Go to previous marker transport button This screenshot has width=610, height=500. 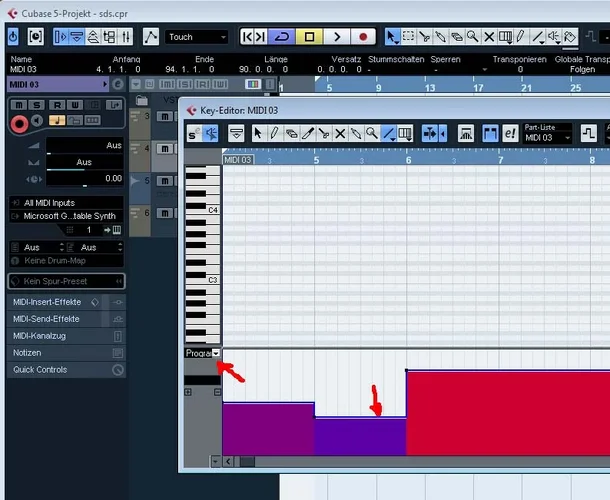click(247, 37)
